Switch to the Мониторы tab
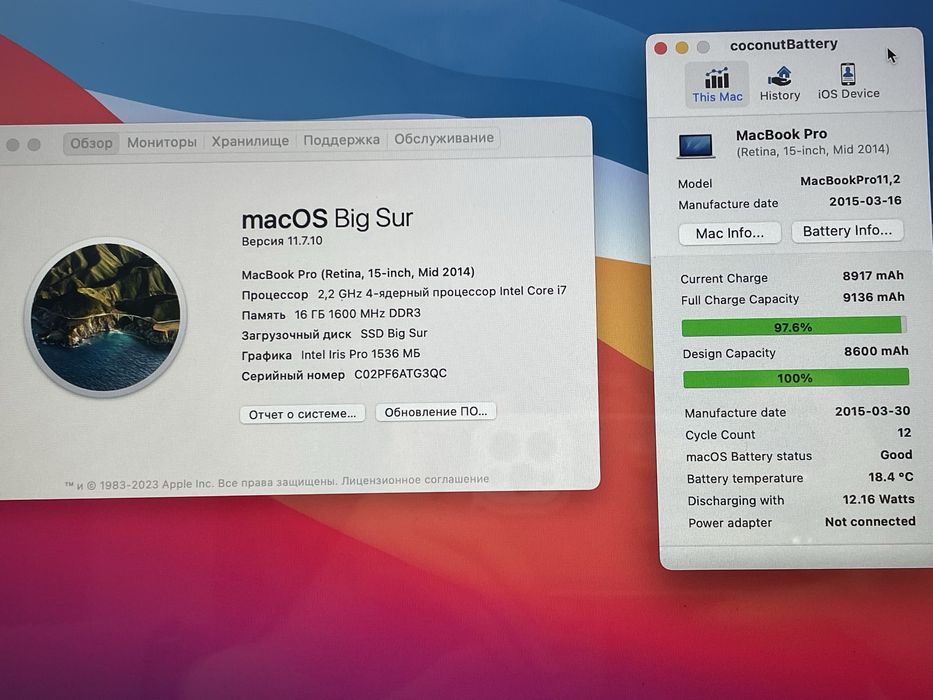The height and width of the screenshot is (700, 933). (162, 142)
